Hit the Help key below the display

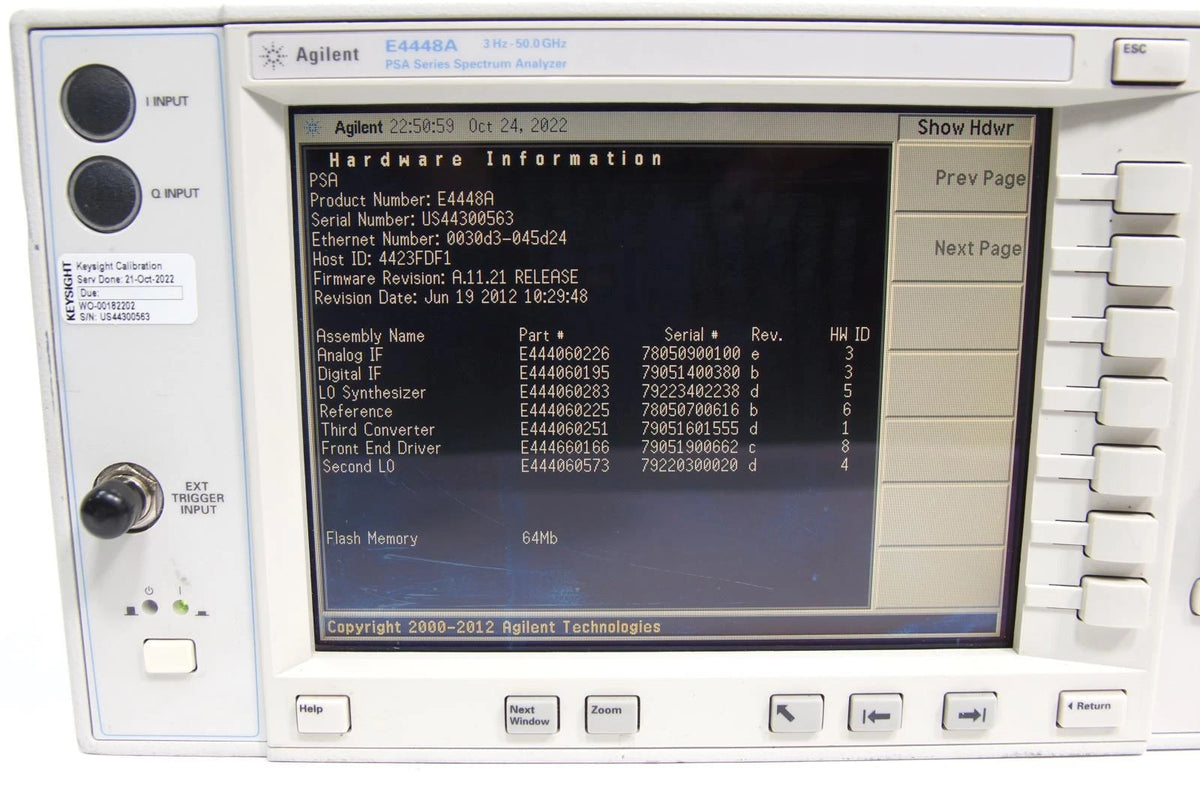[323, 714]
